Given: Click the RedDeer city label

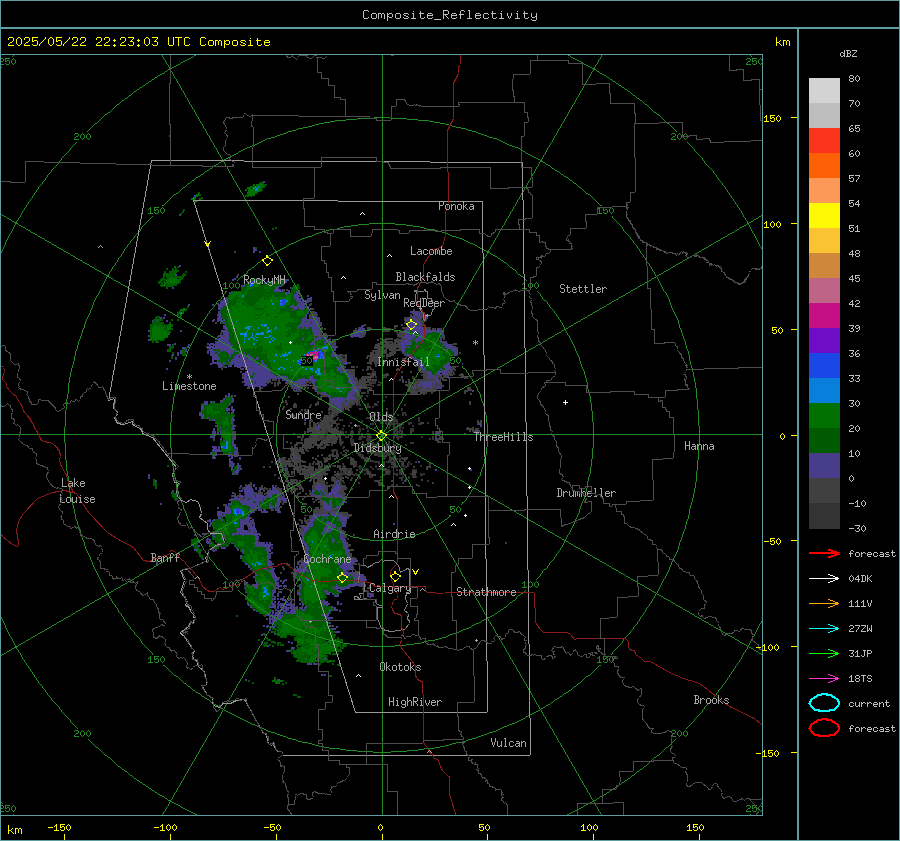Looking at the screenshot, I should pyautogui.click(x=424, y=303).
